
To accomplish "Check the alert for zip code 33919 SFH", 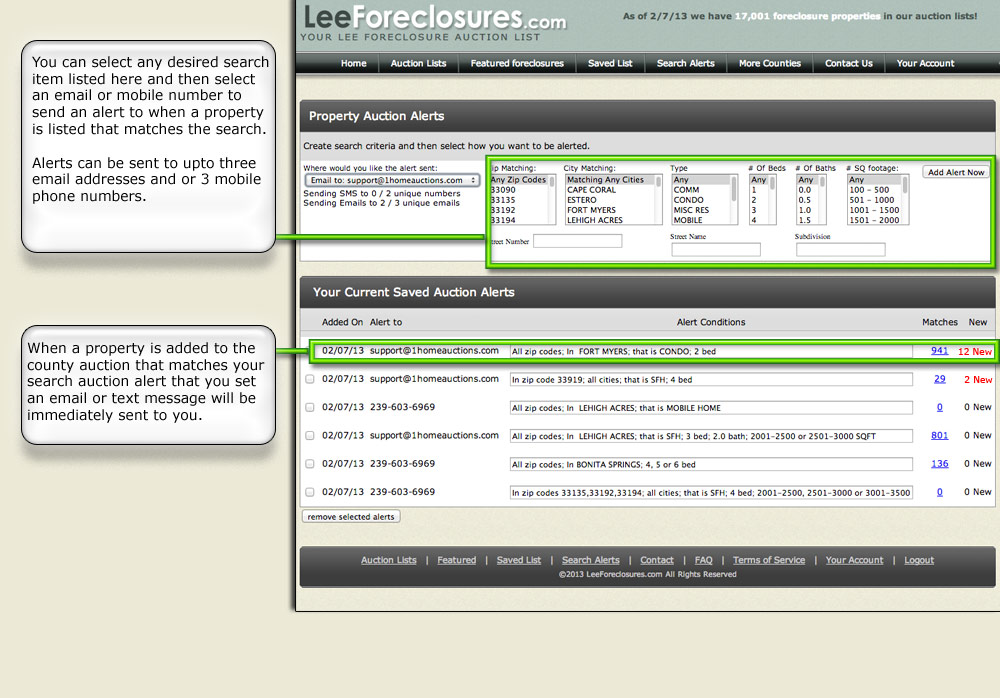I will (x=310, y=379).
